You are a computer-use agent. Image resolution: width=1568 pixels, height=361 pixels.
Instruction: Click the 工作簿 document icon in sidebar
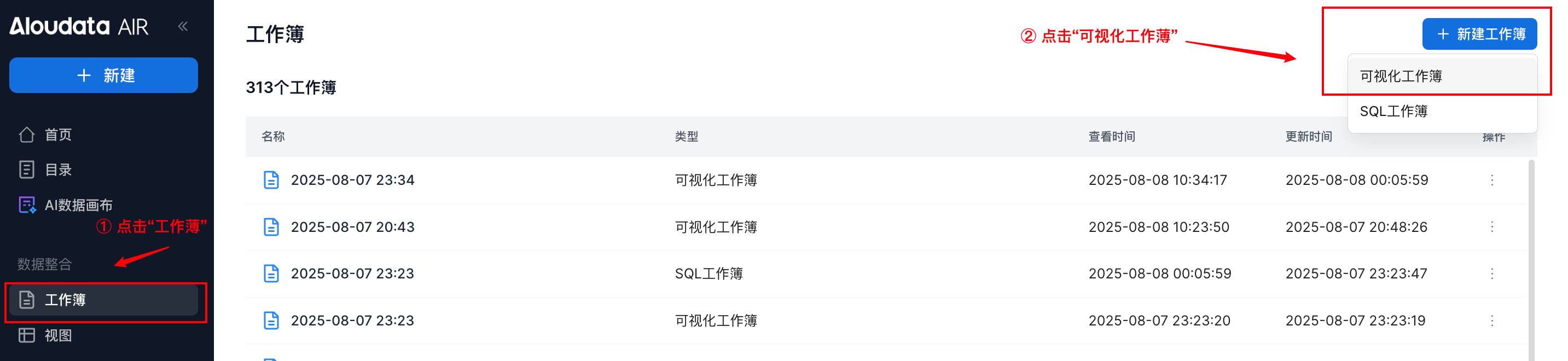27,300
